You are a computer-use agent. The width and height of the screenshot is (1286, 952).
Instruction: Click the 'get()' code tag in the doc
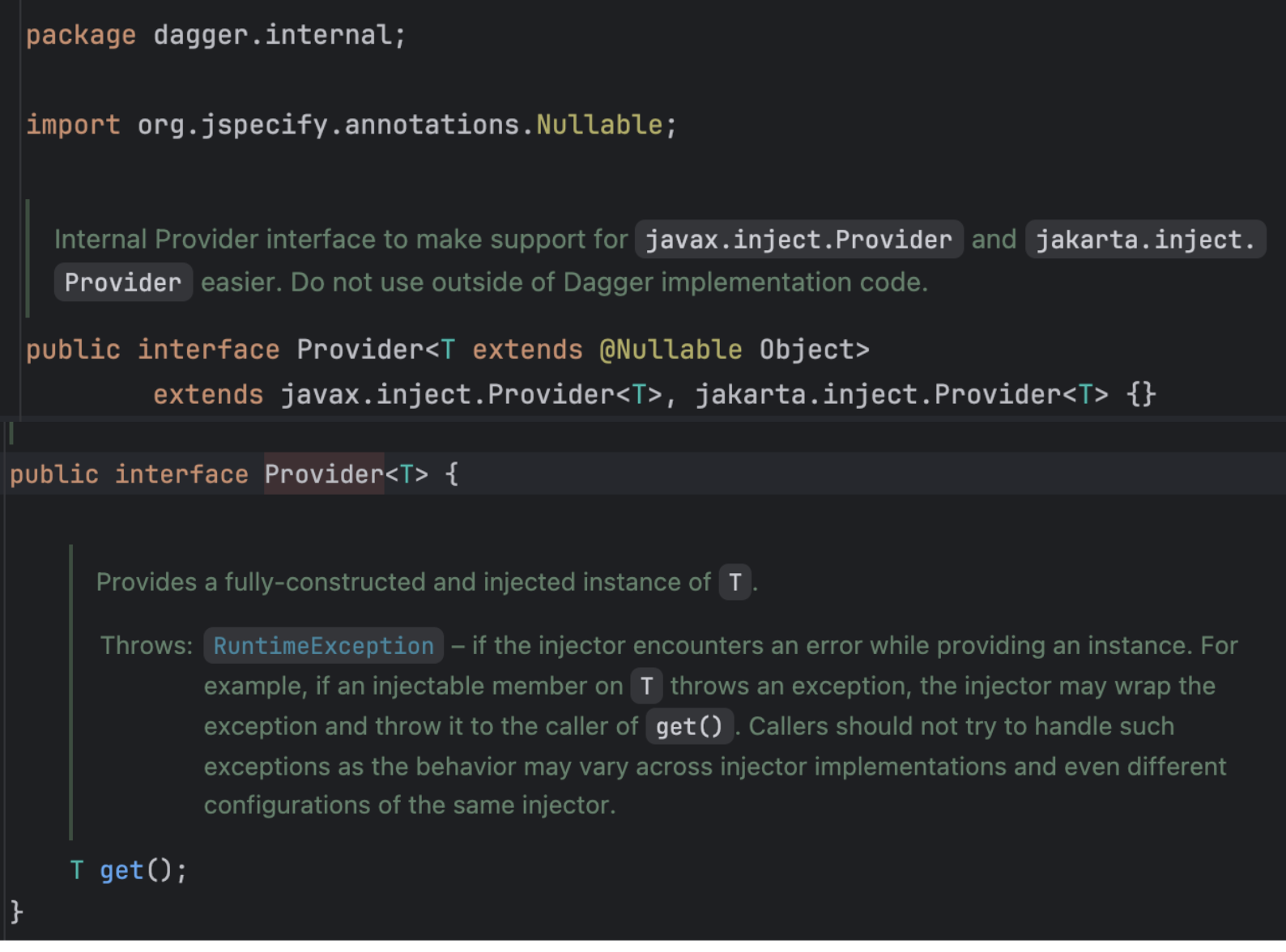[x=689, y=726]
